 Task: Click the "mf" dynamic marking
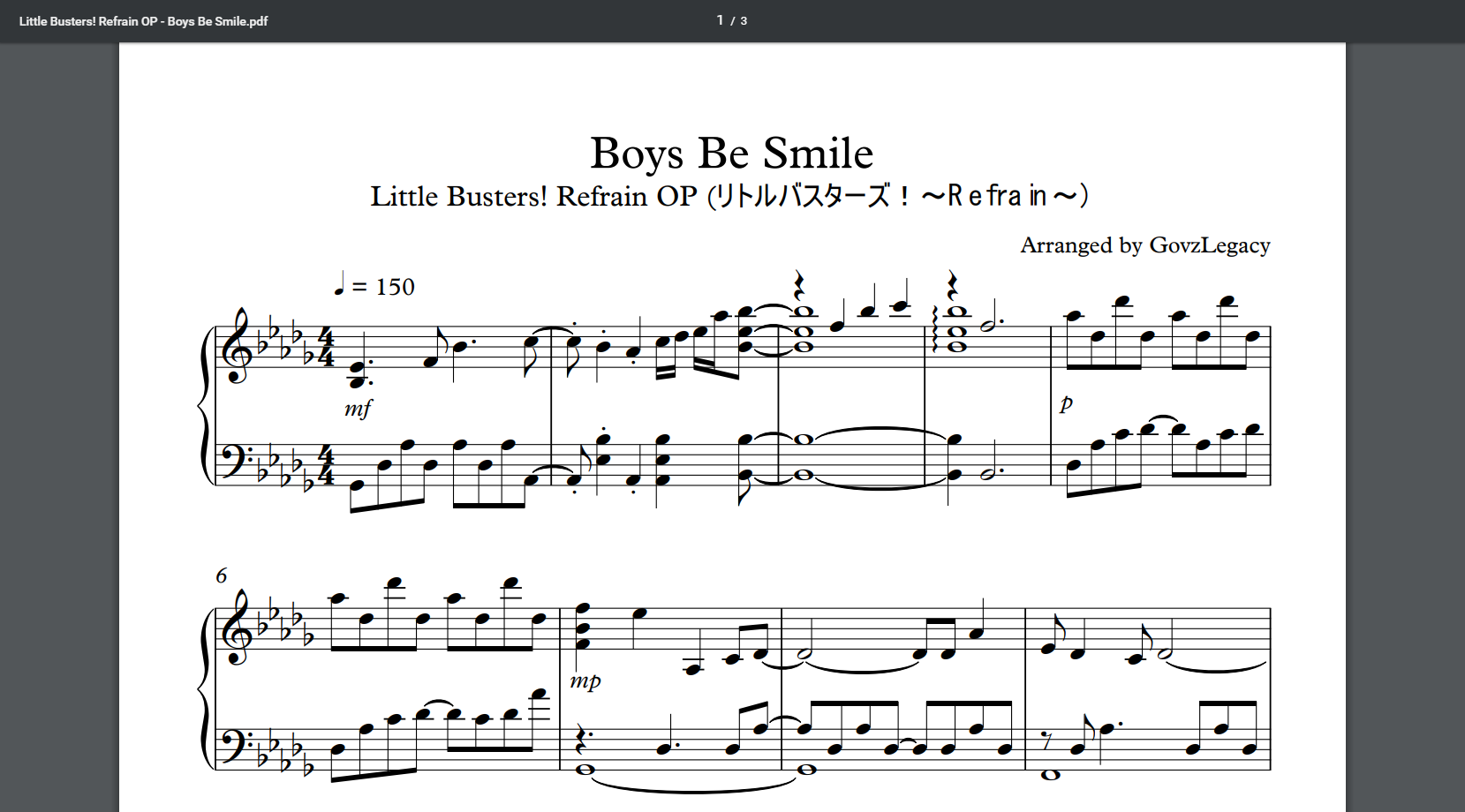tap(359, 408)
